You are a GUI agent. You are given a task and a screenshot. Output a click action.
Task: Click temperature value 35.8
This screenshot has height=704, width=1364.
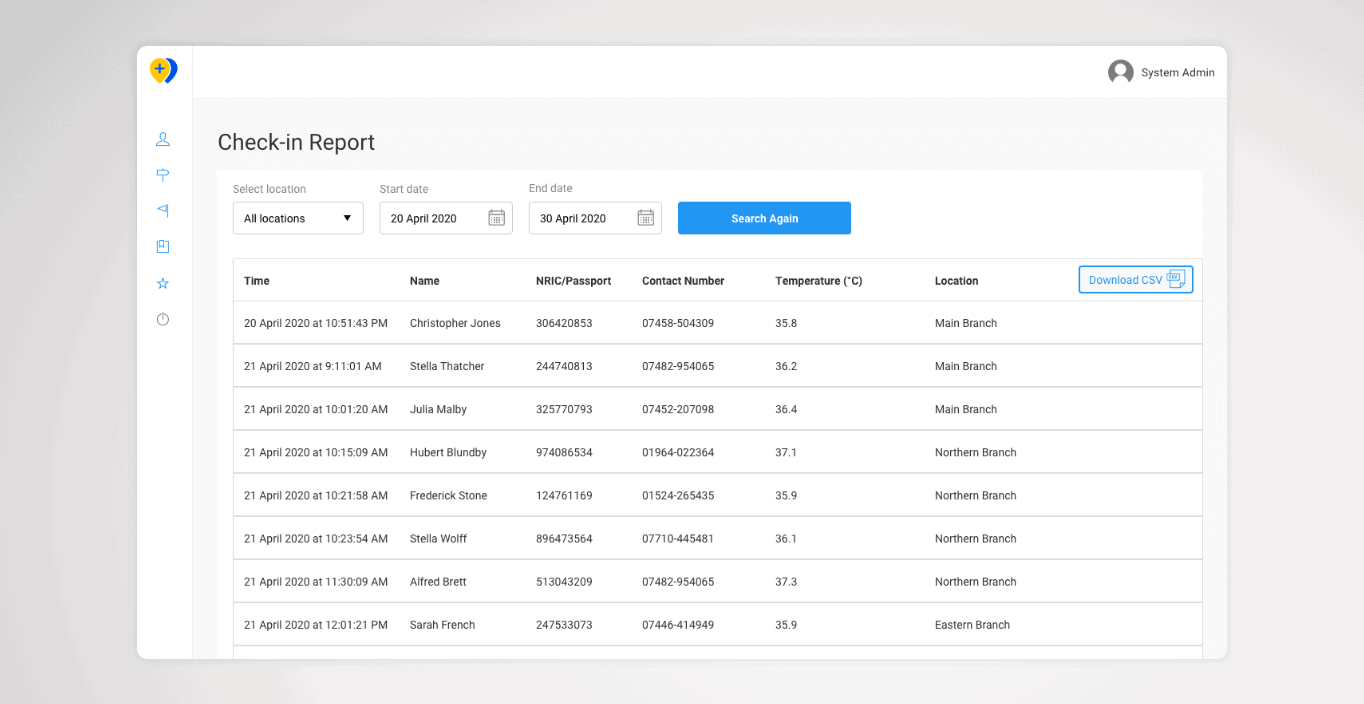point(786,323)
